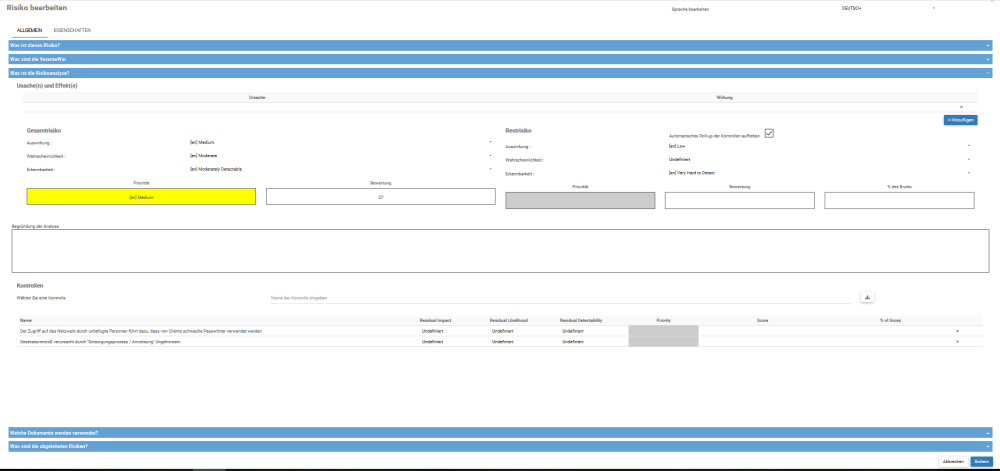1000x471 pixels.
Task: Click Abbrechen to cancel
Action: [953, 461]
